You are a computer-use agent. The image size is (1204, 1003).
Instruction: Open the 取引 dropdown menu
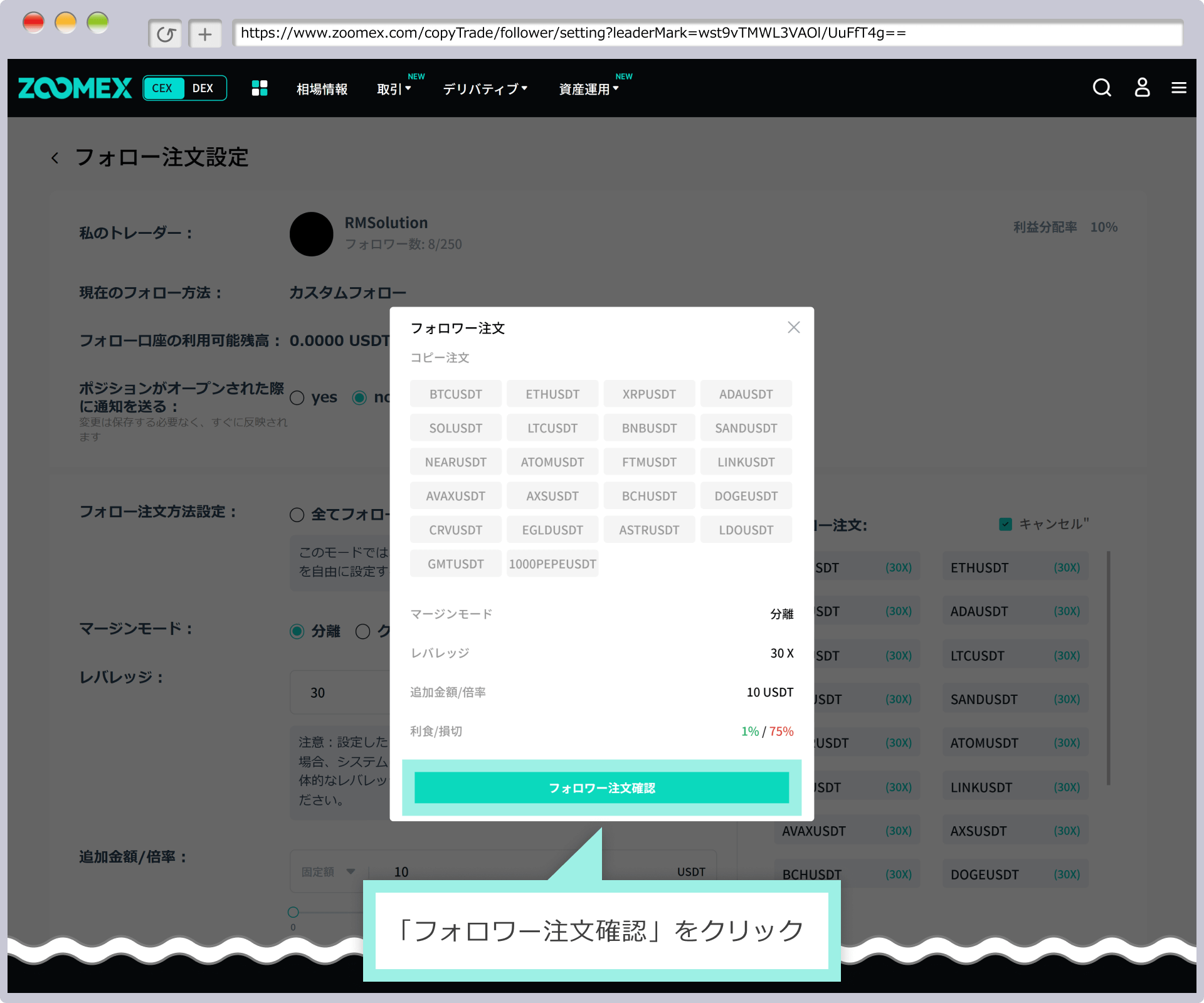[394, 89]
